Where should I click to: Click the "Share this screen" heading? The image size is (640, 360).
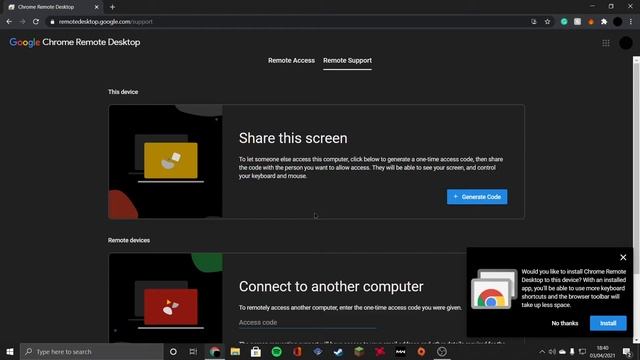293,138
